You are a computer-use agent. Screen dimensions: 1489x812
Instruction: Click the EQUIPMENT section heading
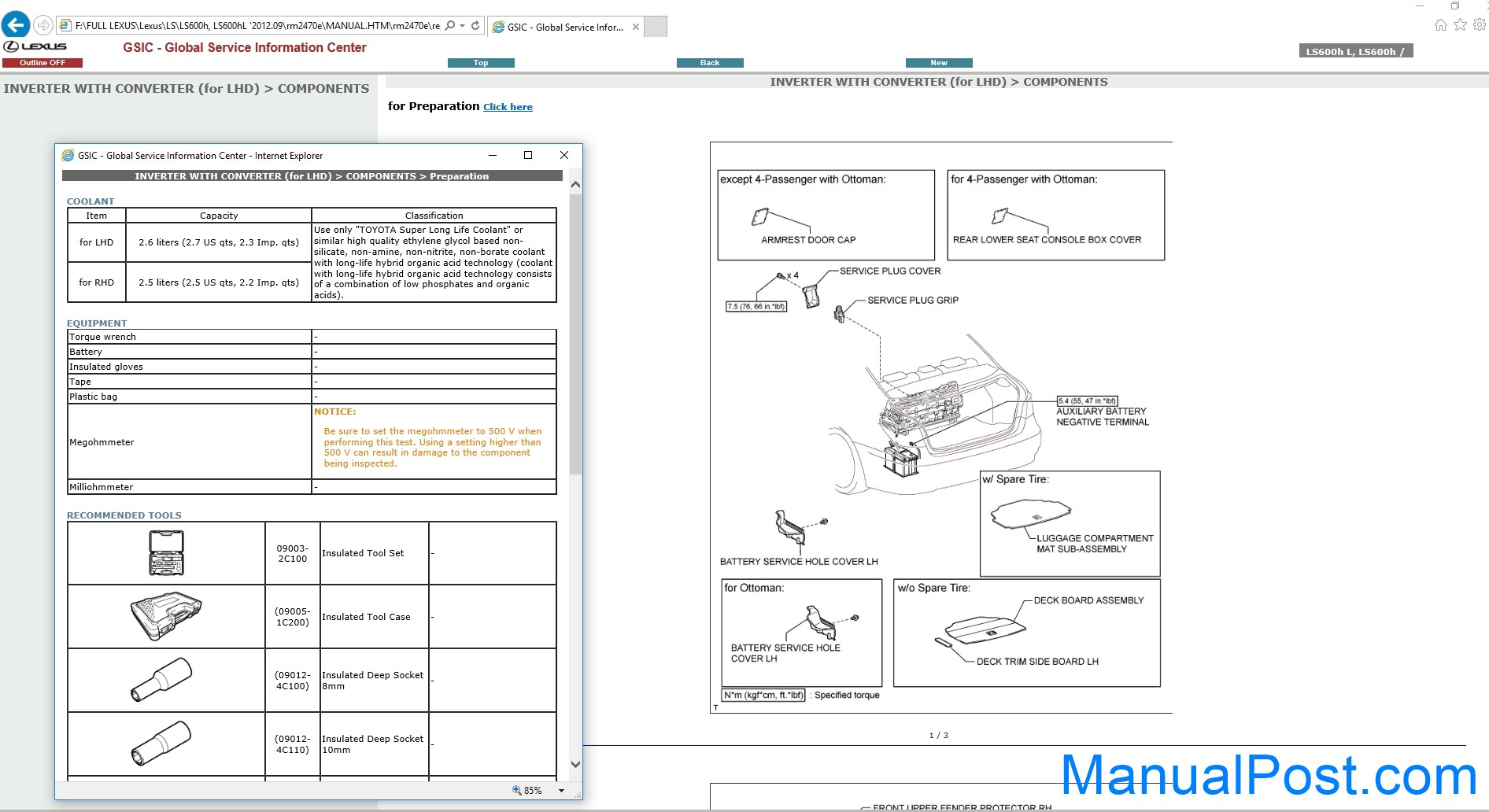pos(97,323)
